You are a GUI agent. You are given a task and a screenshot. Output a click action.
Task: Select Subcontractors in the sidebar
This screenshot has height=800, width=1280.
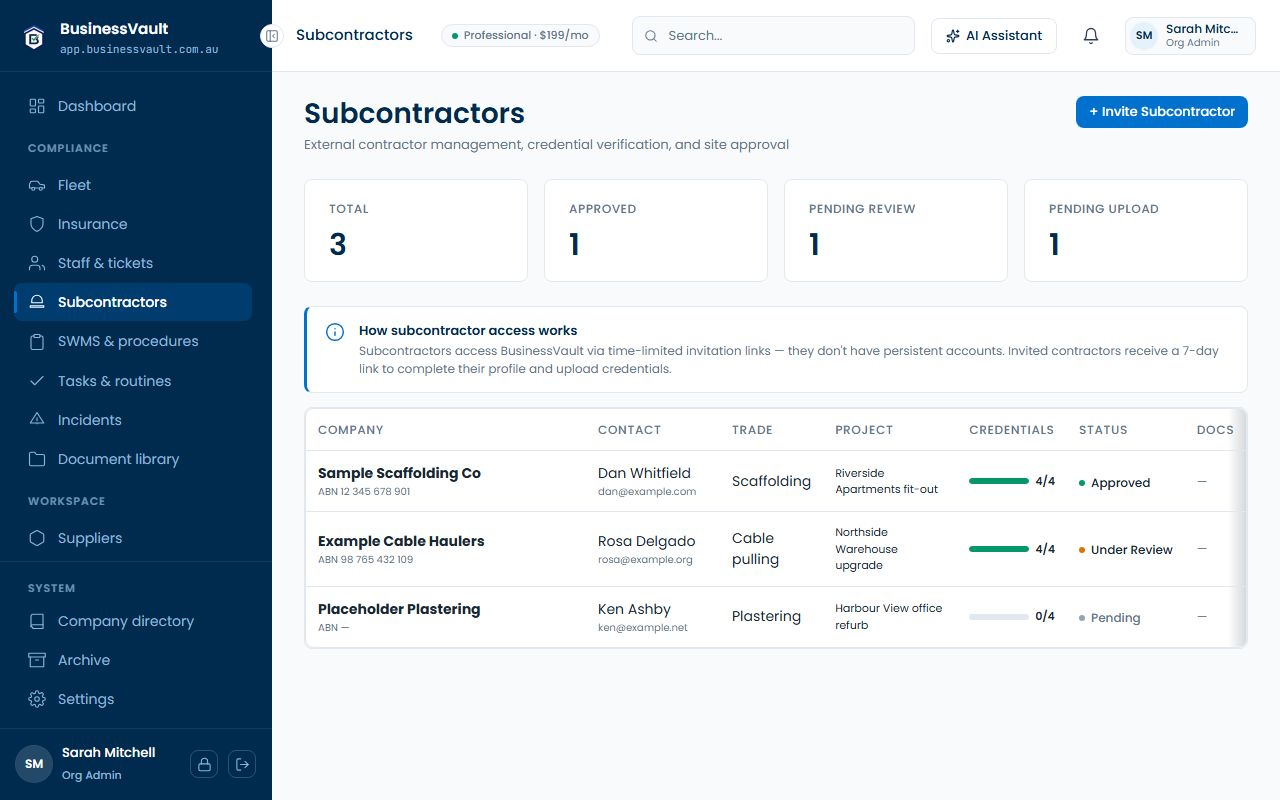(x=133, y=302)
